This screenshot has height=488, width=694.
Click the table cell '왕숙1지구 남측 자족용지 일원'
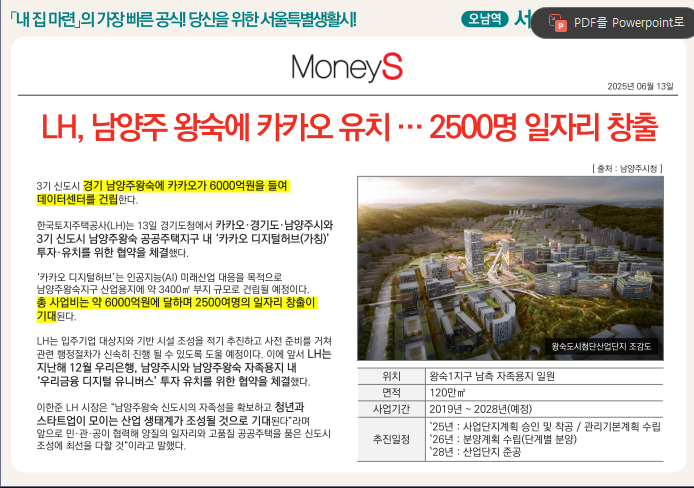click(492, 376)
